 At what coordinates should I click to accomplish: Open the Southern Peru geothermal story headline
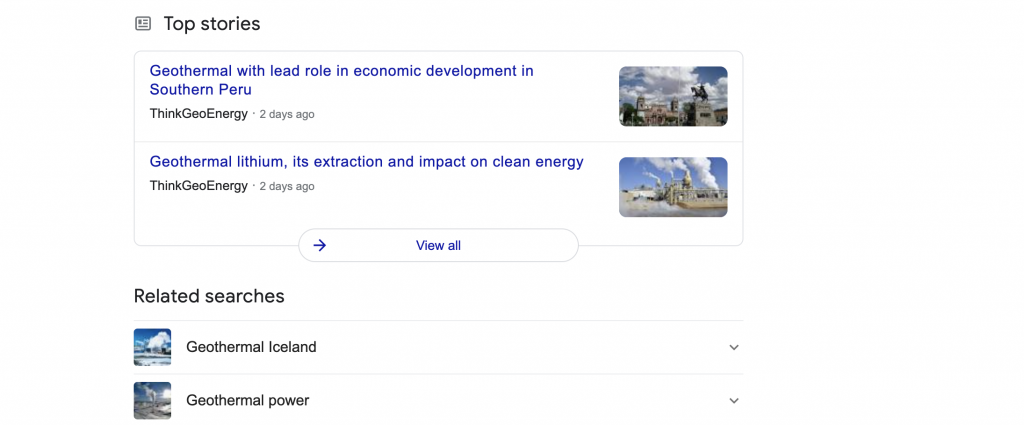pos(342,80)
